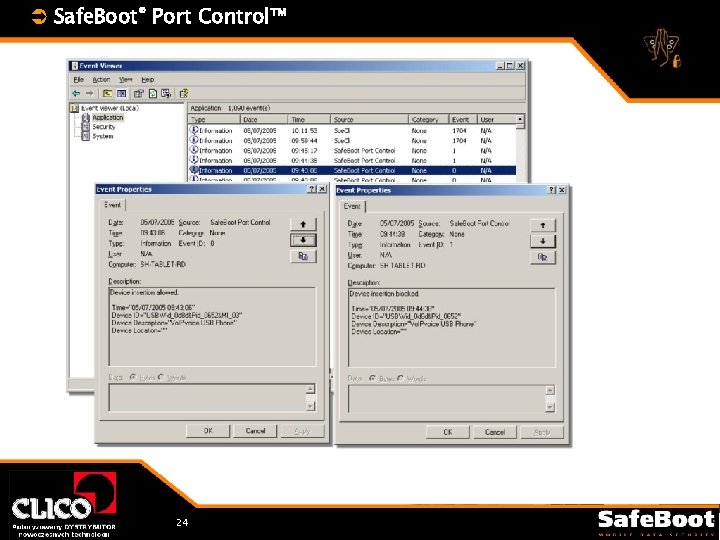Open Properties from the Event Viewer toolbar

click(x=138, y=93)
